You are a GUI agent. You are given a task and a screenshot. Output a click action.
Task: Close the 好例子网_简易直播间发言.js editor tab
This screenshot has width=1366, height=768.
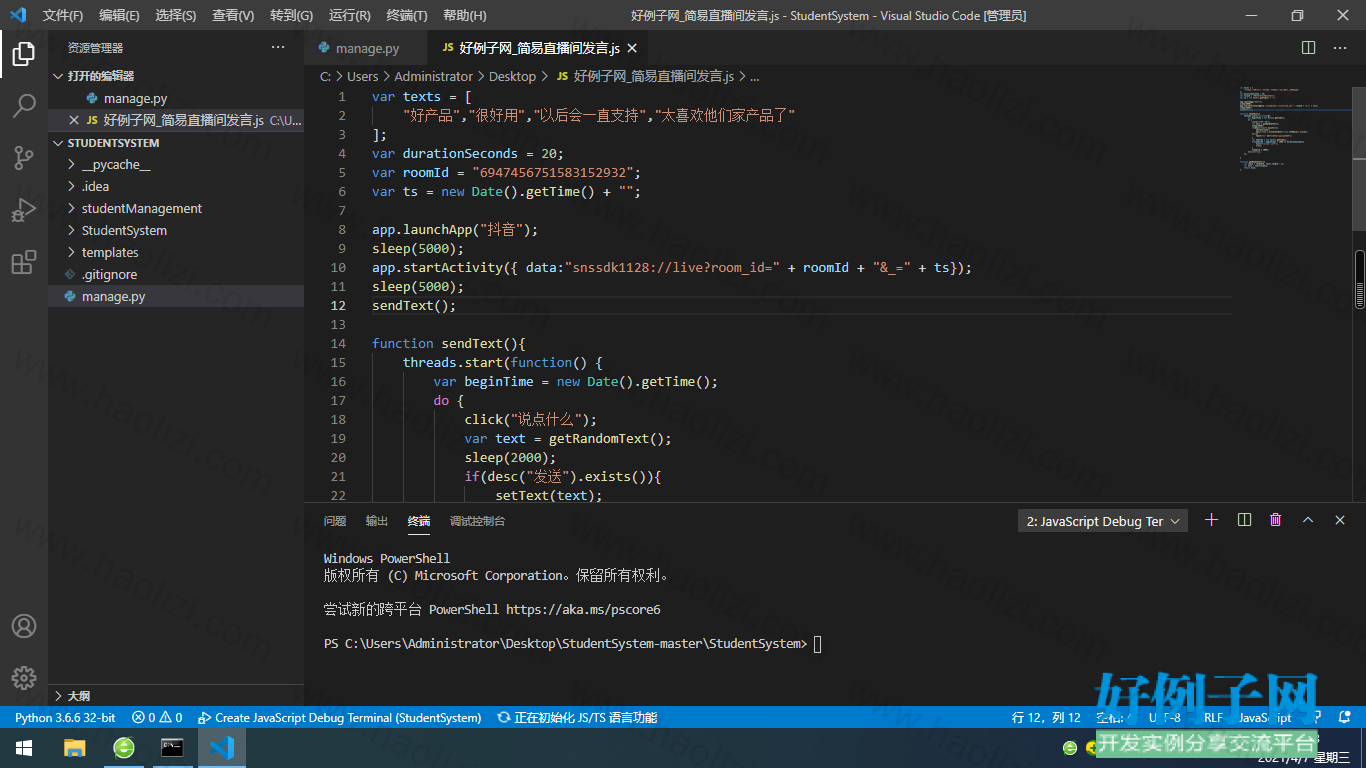click(632, 48)
